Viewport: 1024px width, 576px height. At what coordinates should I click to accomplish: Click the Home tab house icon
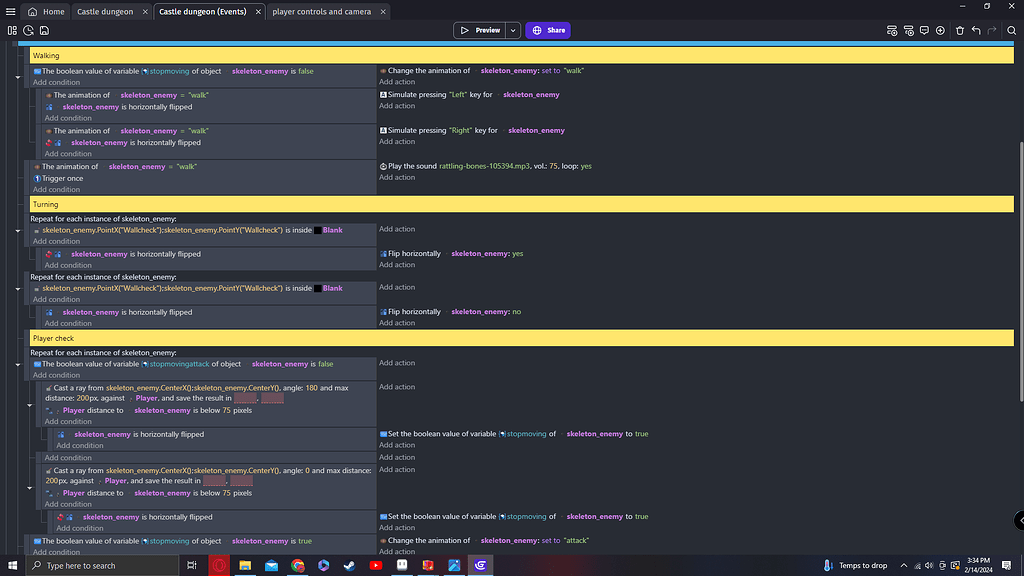point(33,12)
